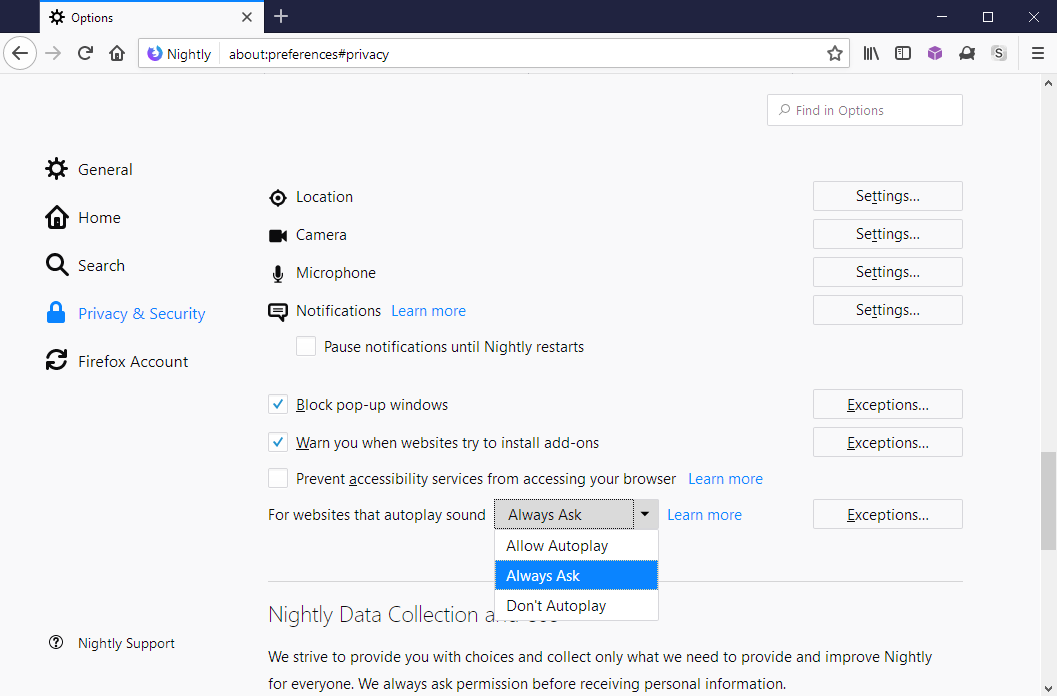Go back with the back arrow
This screenshot has height=696, width=1057.
click(x=20, y=53)
